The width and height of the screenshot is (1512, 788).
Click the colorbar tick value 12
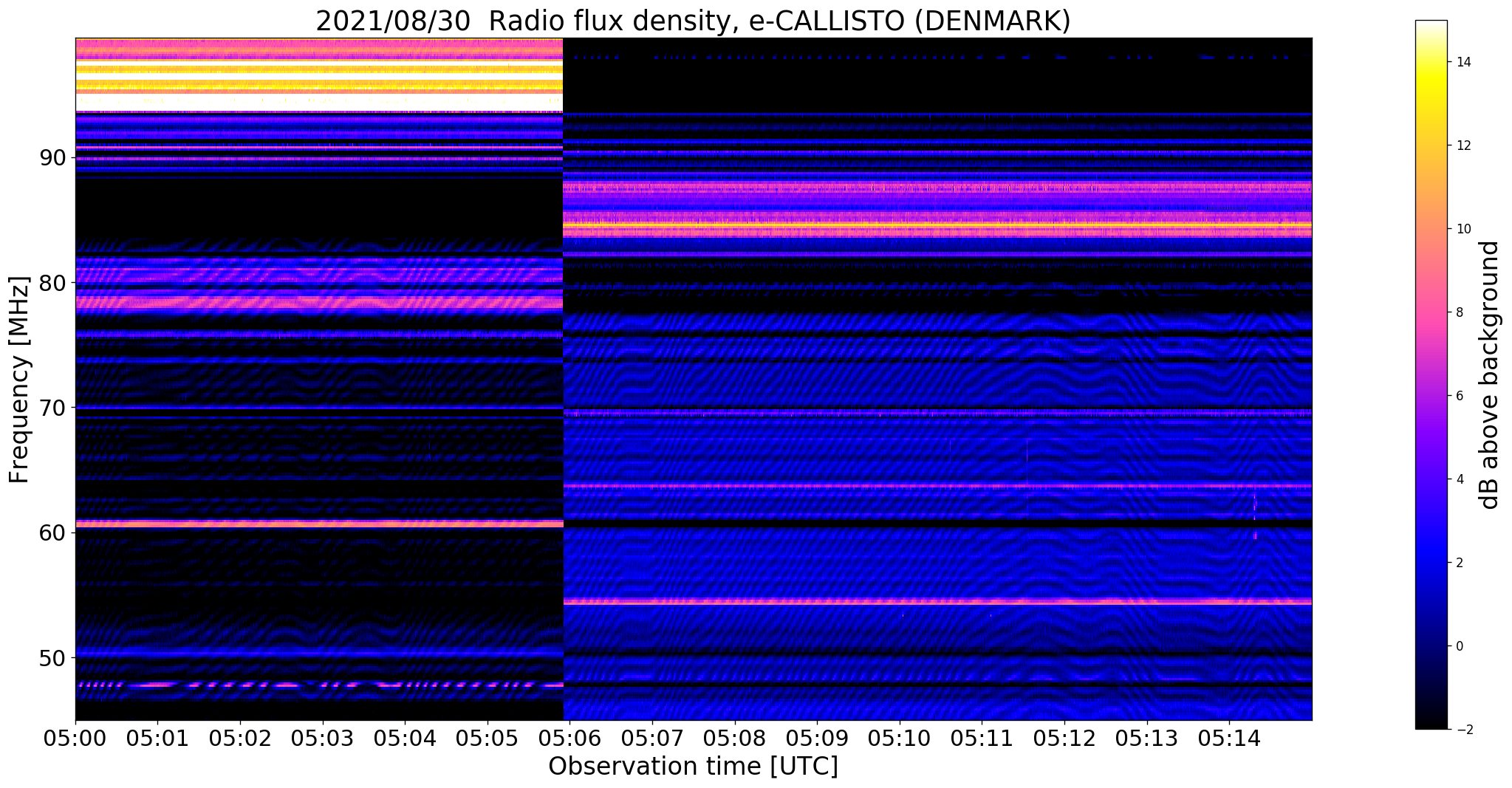coord(1462,145)
